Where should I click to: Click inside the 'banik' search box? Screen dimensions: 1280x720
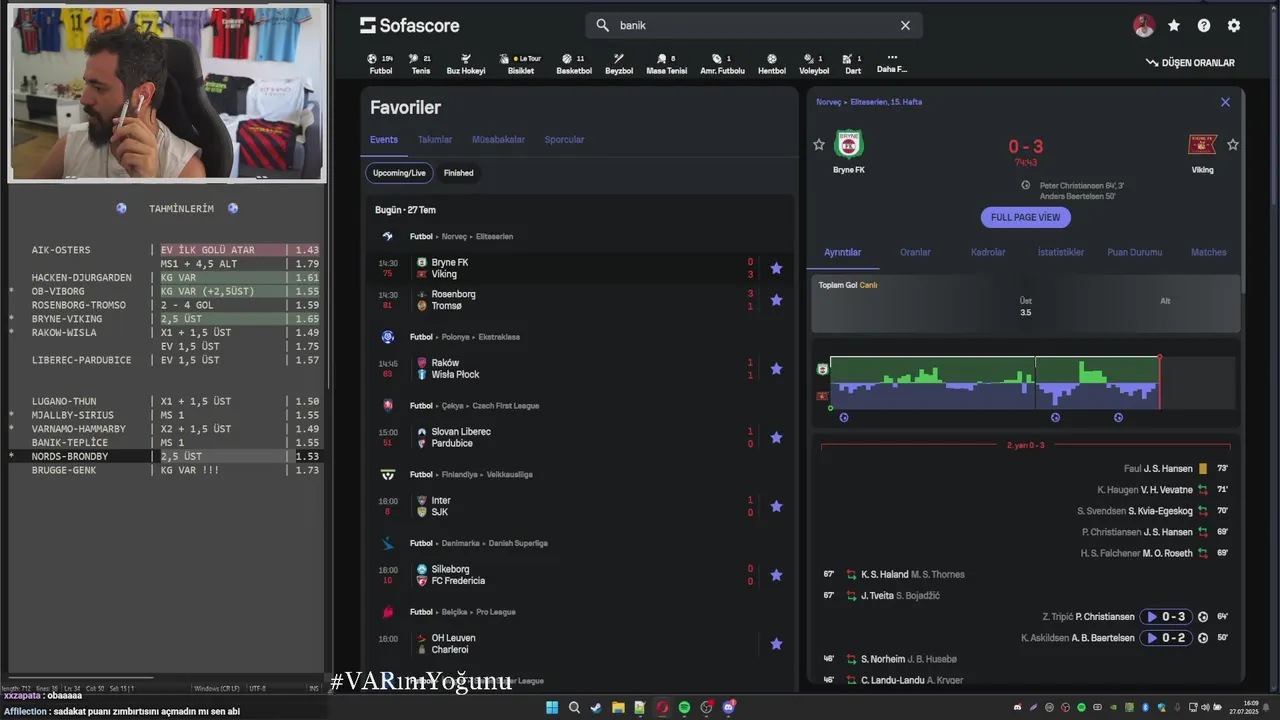pos(754,26)
